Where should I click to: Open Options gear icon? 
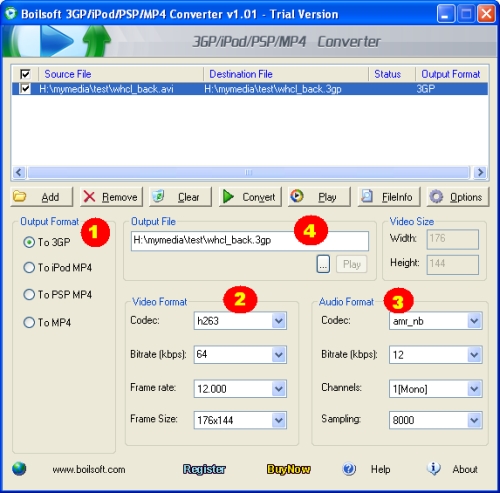(x=436, y=197)
